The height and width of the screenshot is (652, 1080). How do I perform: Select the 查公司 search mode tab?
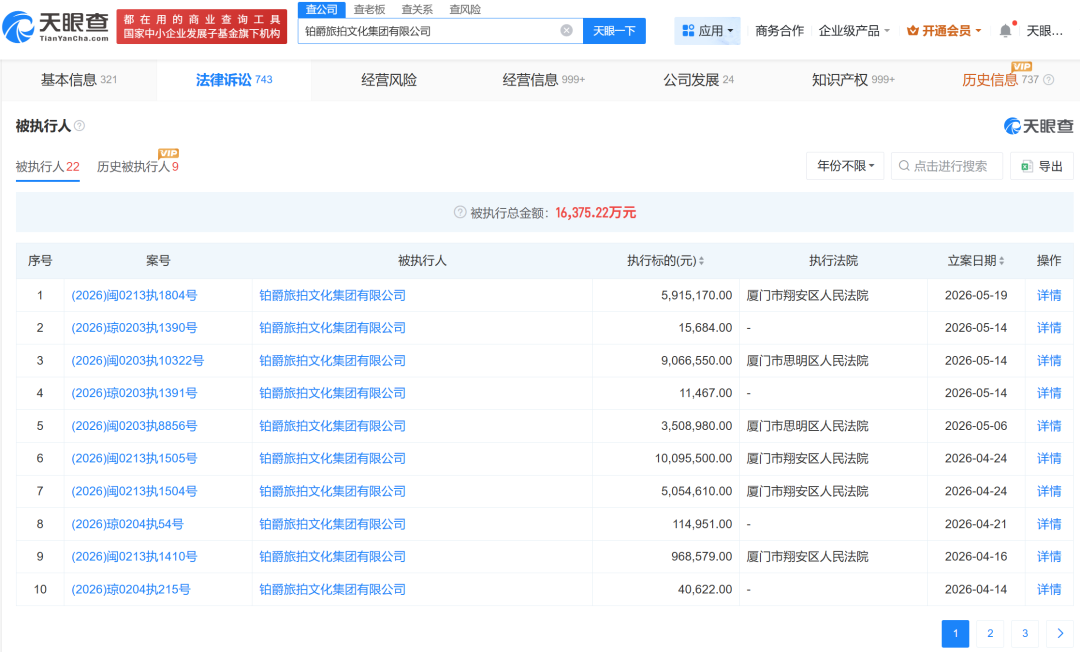pos(322,10)
